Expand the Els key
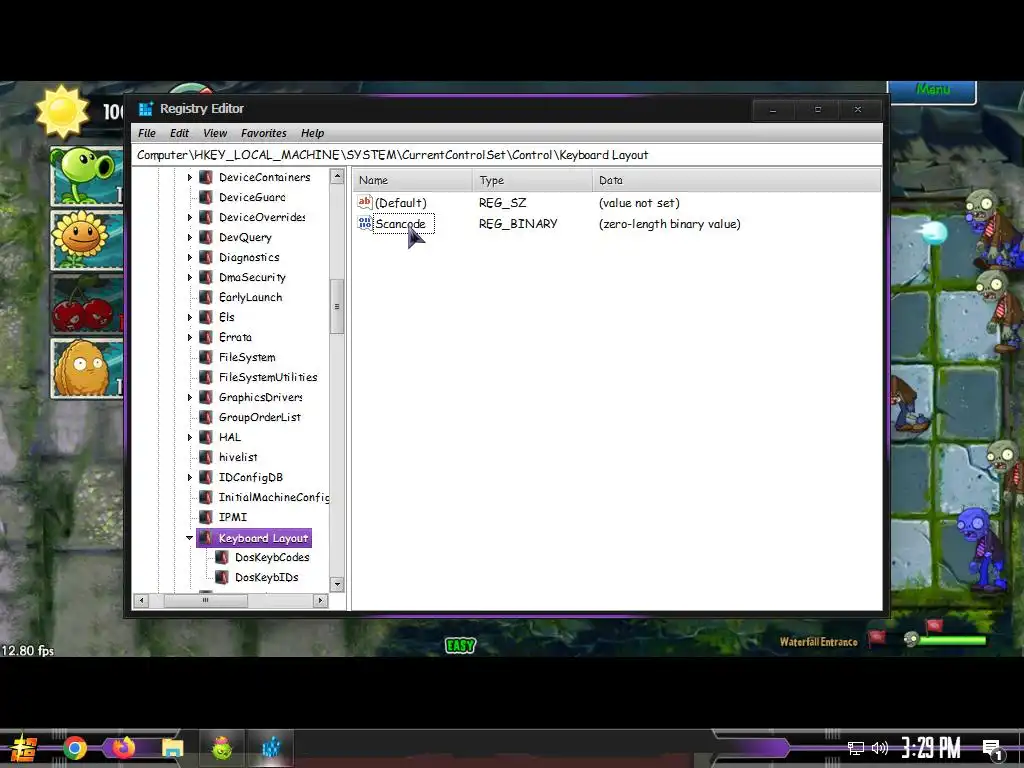 190,317
